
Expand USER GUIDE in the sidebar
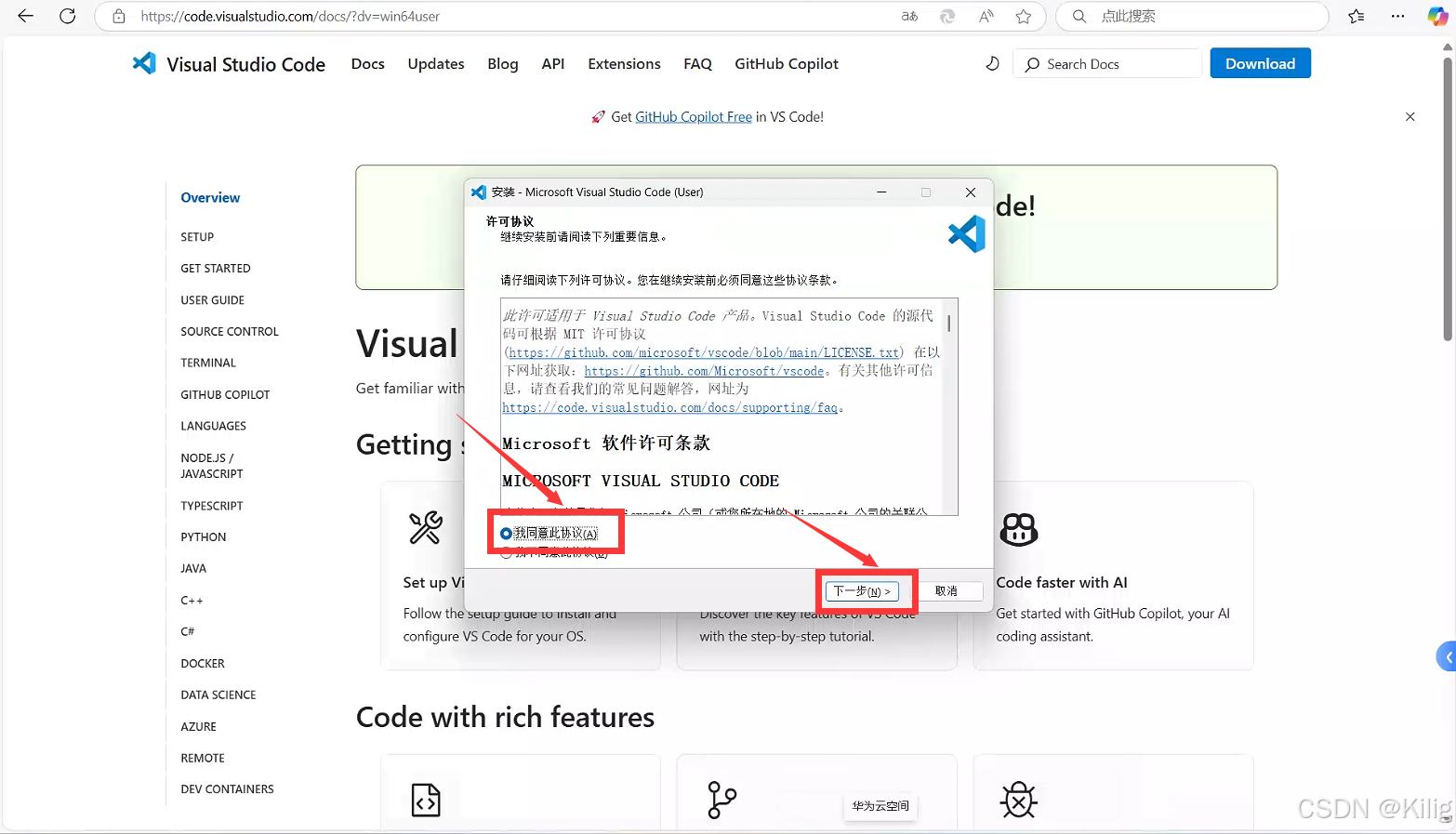212,300
